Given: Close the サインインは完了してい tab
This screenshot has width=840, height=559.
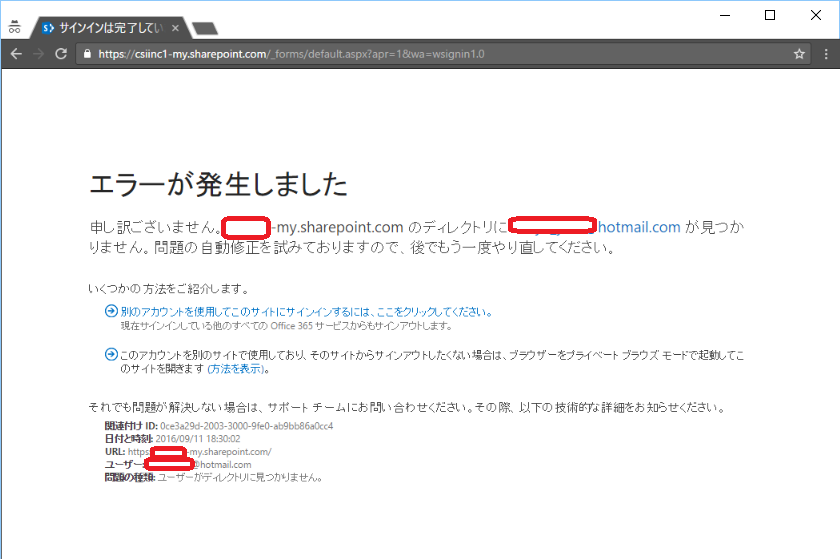Looking at the screenshot, I should 175,28.
